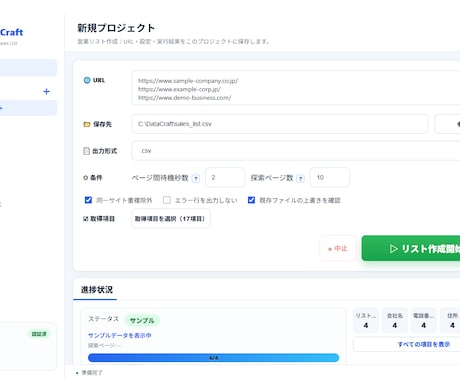Click the plus icon in the sidebar
The image size is (460, 380).
click(x=46, y=91)
